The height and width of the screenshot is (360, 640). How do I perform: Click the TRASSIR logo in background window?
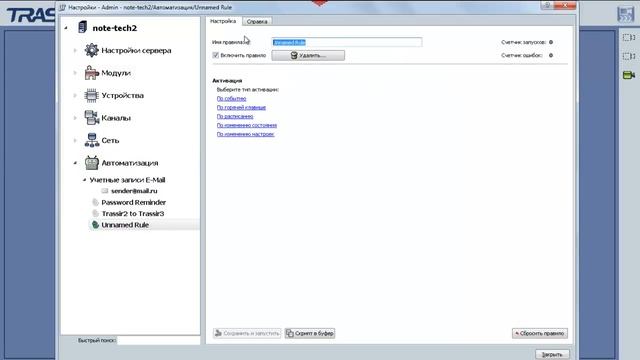[x=31, y=15]
